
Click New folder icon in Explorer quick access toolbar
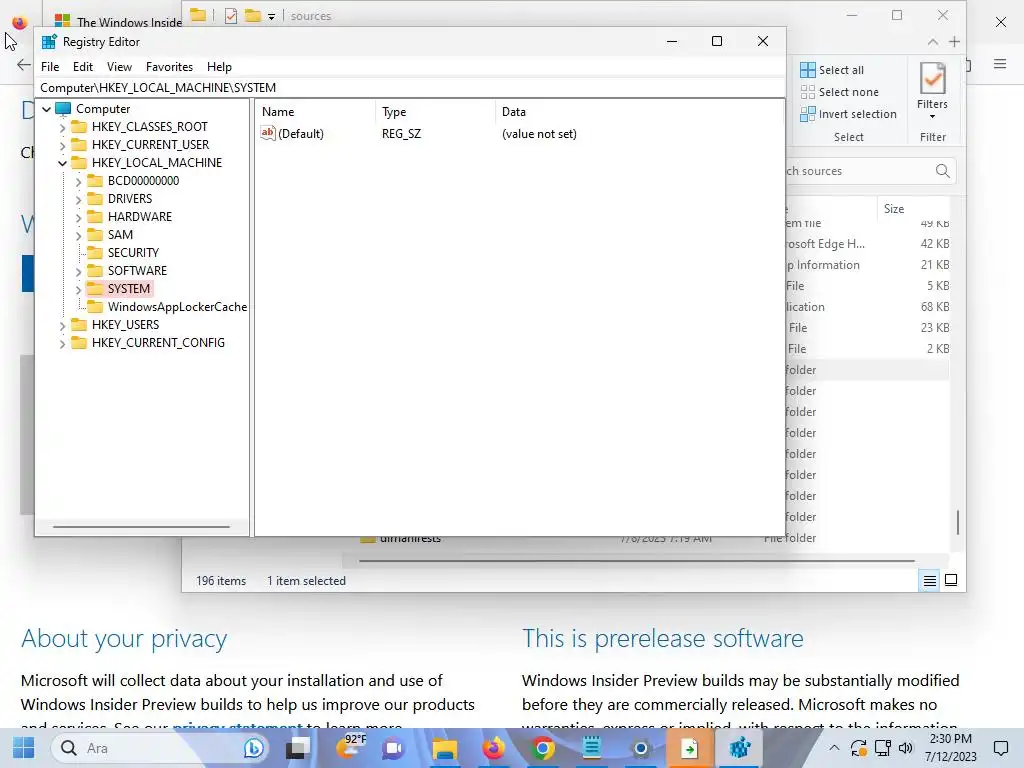[253, 16]
